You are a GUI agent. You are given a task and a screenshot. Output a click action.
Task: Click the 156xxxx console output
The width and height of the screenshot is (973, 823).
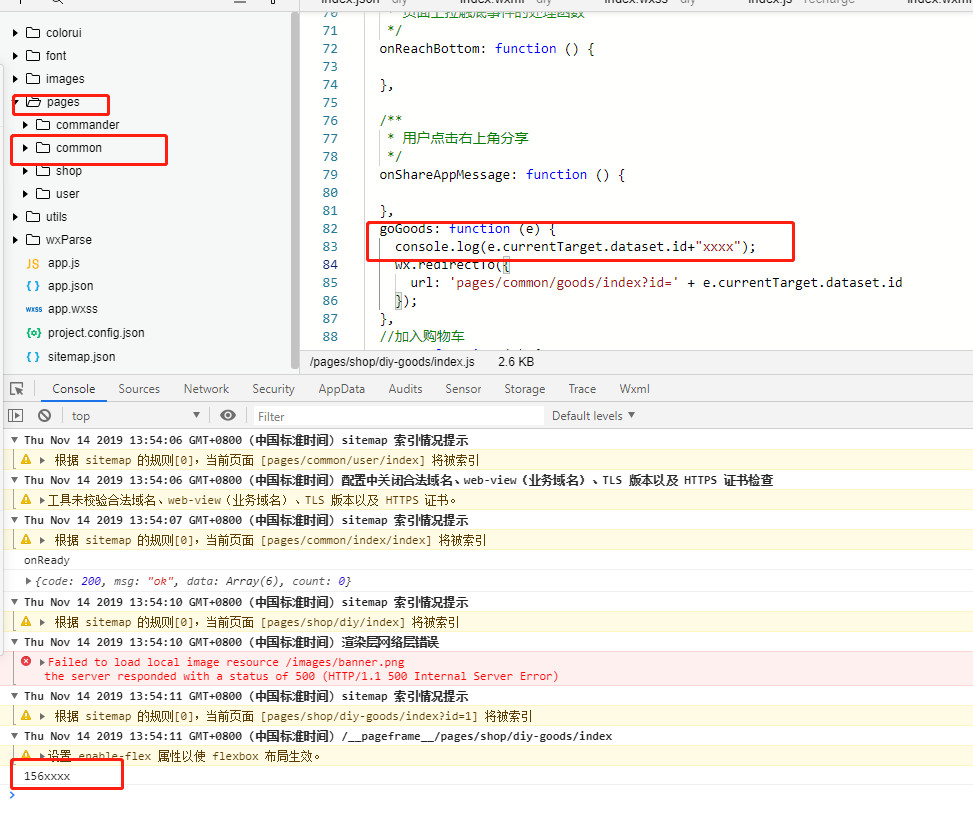click(47, 776)
